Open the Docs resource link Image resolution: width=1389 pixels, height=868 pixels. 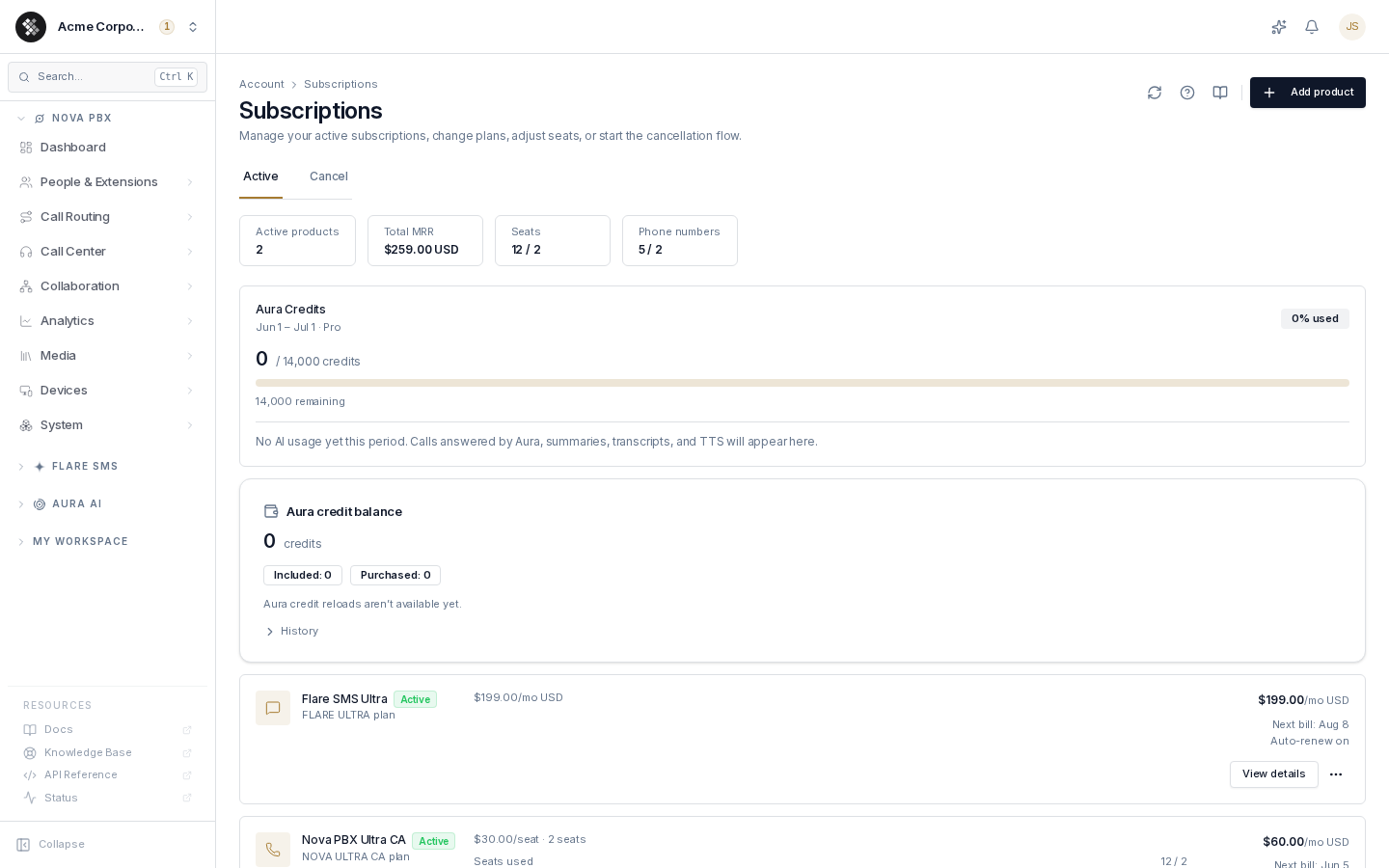point(107,730)
